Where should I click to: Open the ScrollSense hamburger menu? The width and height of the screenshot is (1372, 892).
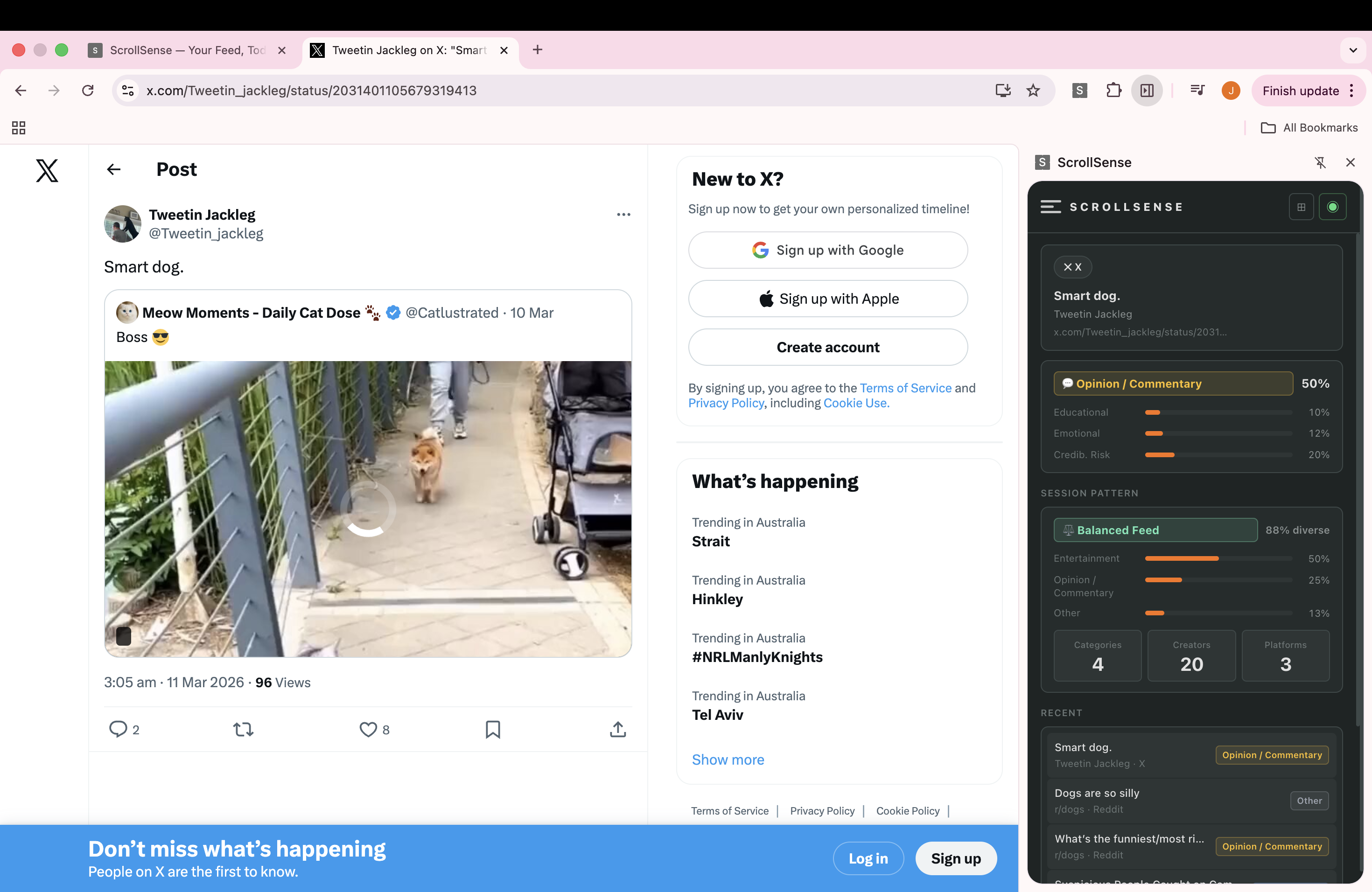coord(1050,207)
